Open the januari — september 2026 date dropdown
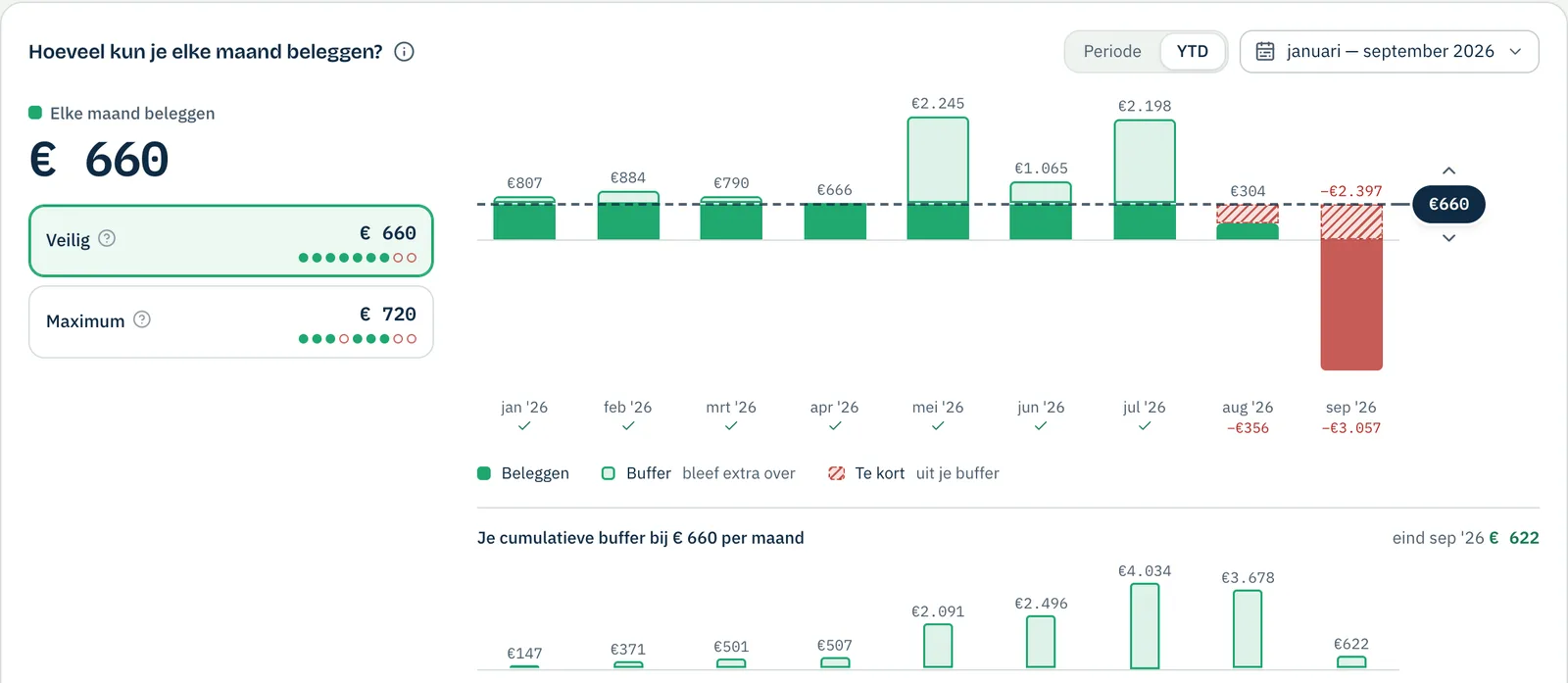The width and height of the screenshot is (1568, 683). point(1390,52)
